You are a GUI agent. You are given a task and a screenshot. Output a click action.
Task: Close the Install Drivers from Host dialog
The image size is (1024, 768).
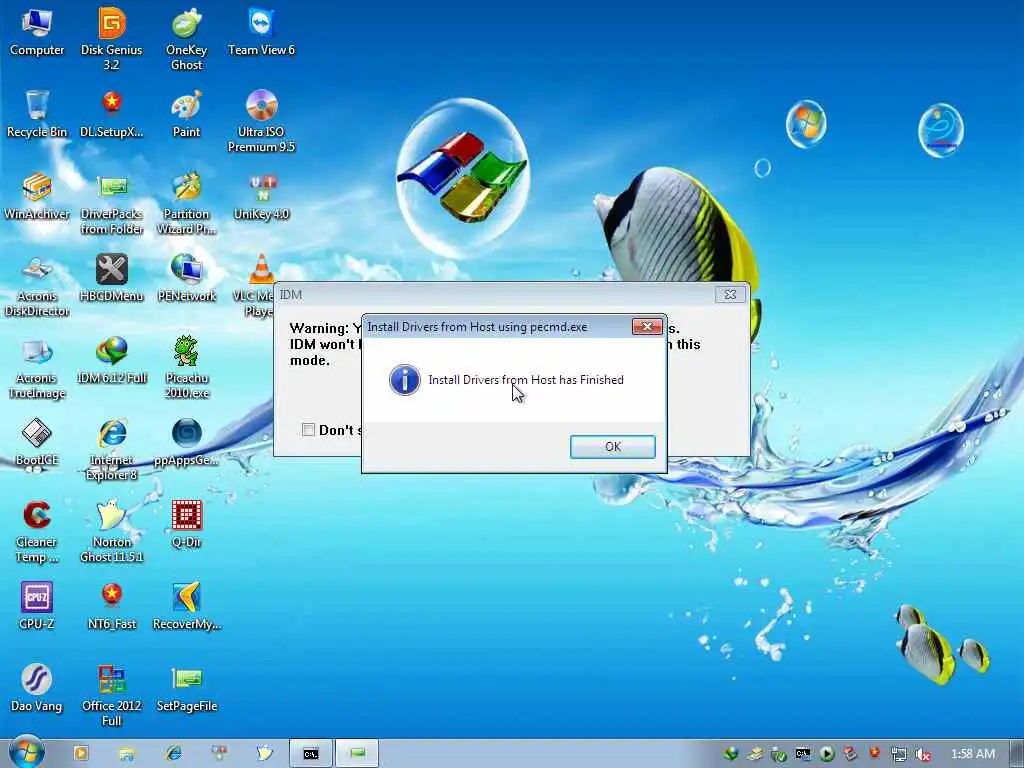coord(647,327)
